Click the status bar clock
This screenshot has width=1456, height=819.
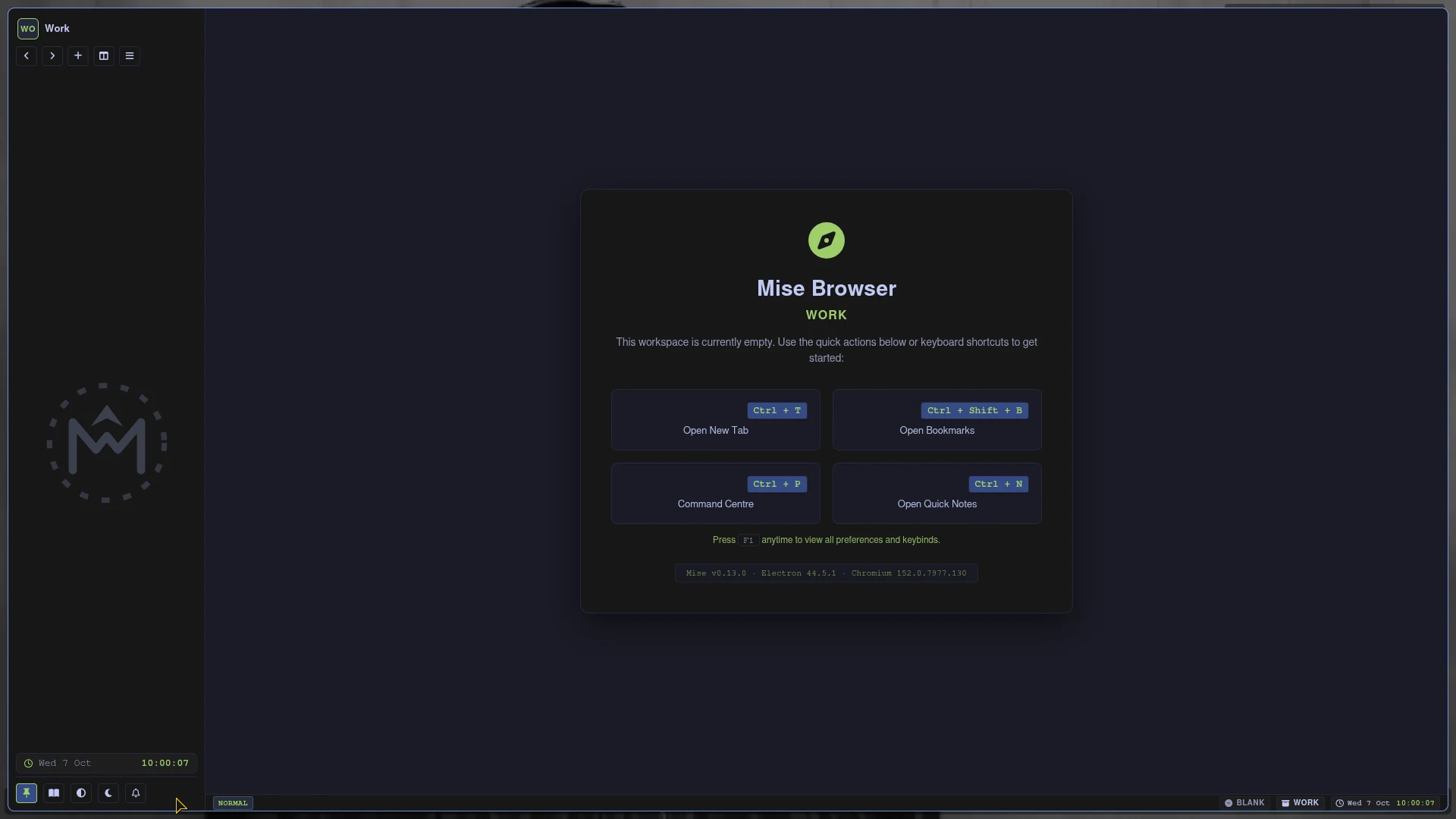(x=1385, y=803)
